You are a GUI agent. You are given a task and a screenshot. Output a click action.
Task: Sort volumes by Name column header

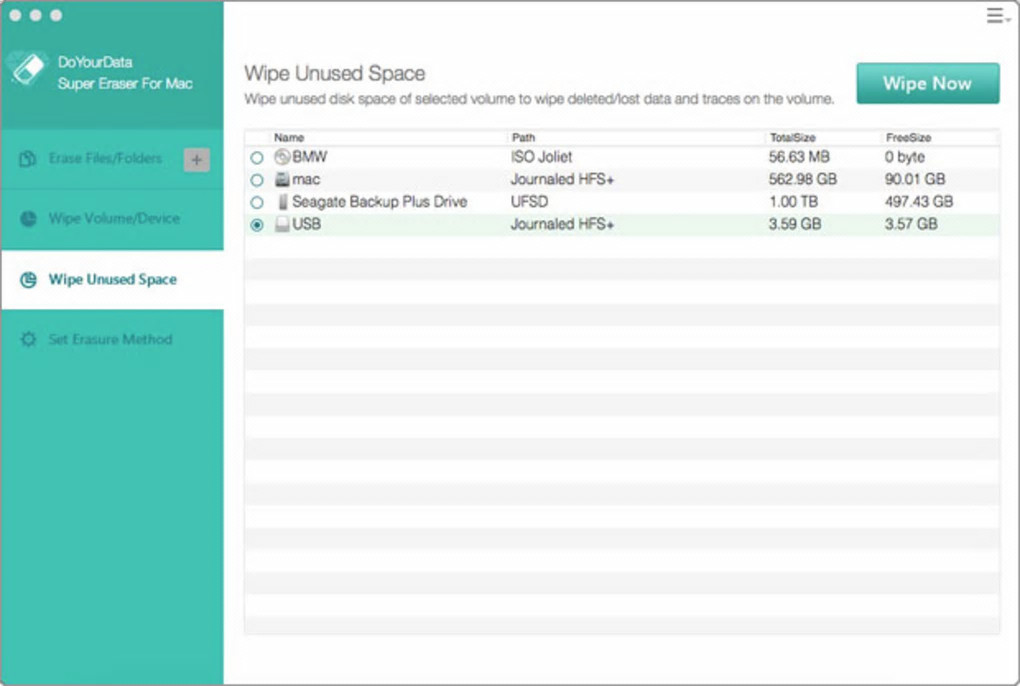(x=289, y=137)
